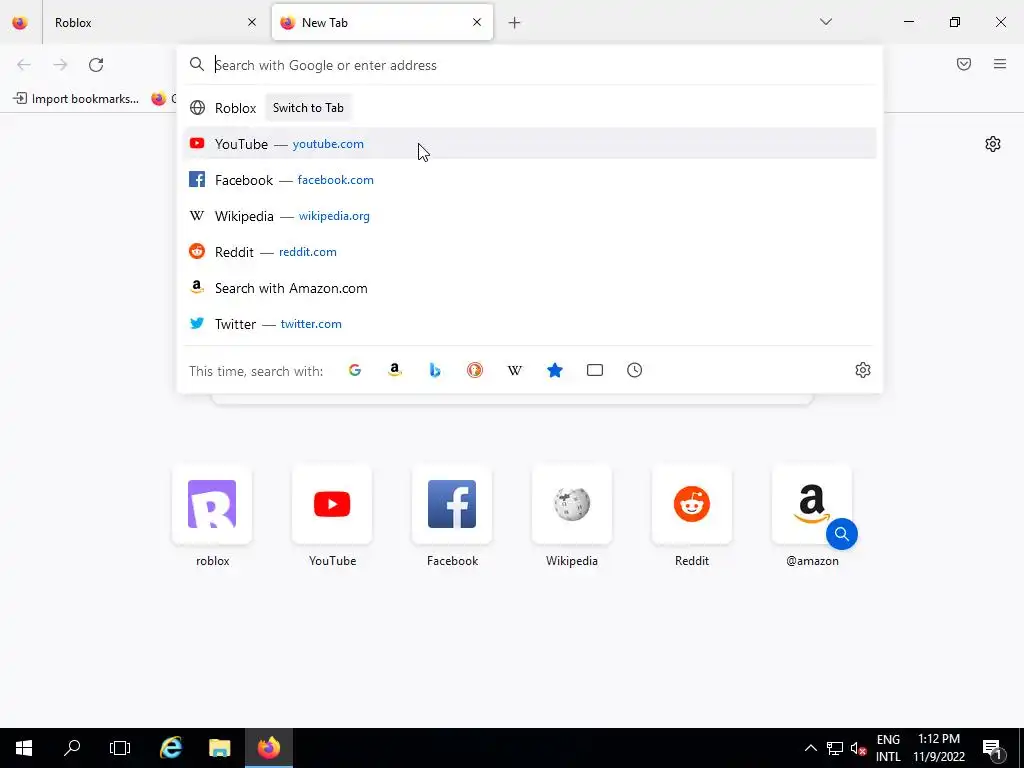Open search settings gear in dropdown

tap(863, 370)
